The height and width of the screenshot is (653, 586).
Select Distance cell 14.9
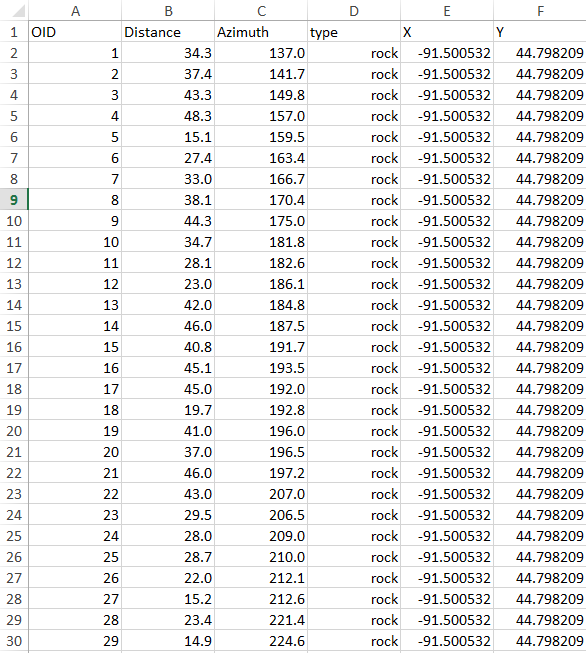(x=168, y=641)
